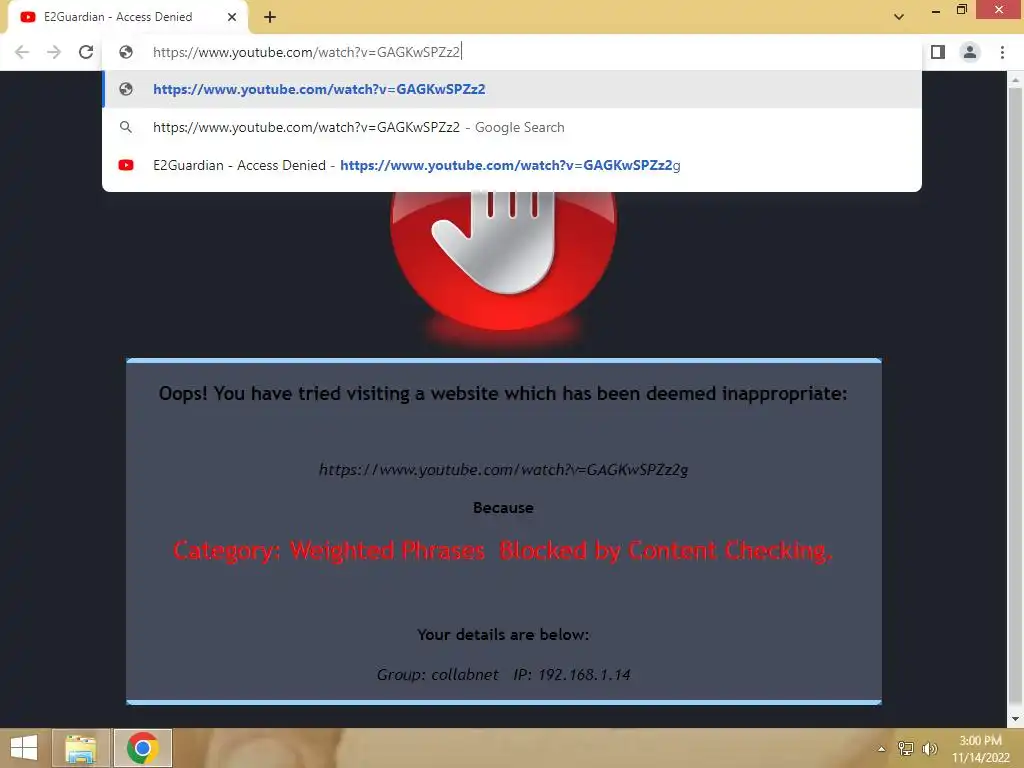Click the globe icon in the address bar
This screenshot has width=1024, height=768.
click(126, 52)
